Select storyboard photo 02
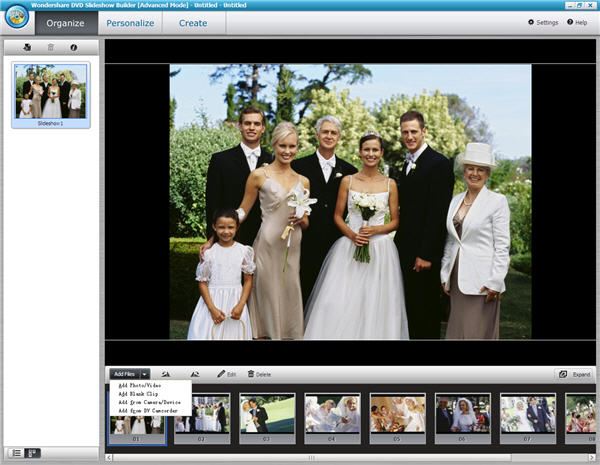 (x=202, y=419)
